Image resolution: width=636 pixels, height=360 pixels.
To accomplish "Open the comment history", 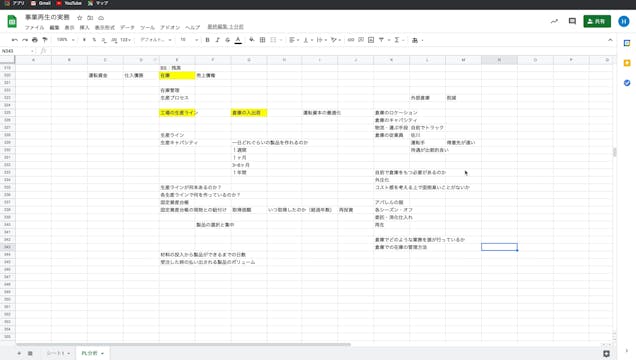I will click(x=572, y=21).
